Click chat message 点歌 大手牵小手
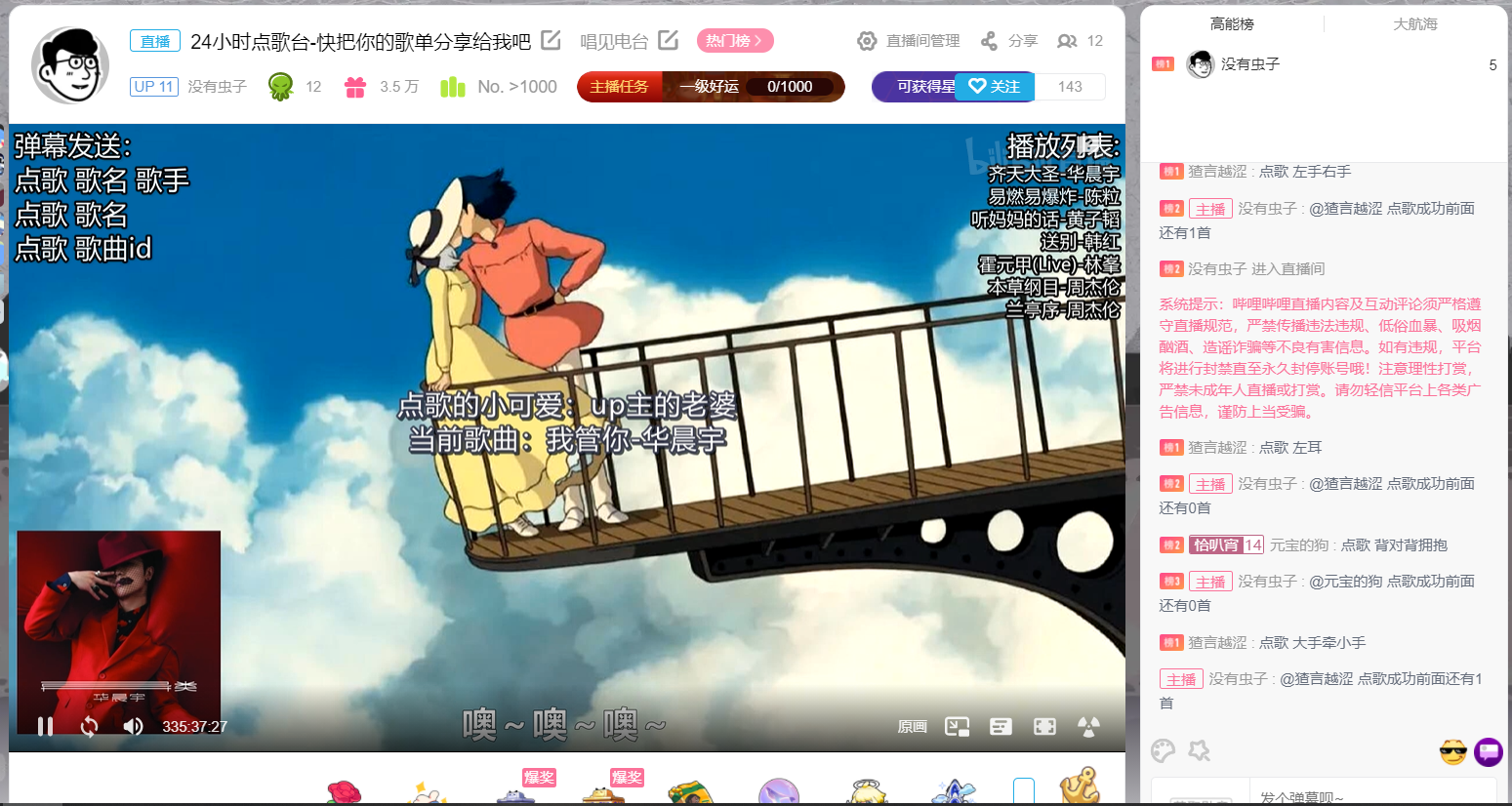1512x806 pixels. (x=1312, y=643)
